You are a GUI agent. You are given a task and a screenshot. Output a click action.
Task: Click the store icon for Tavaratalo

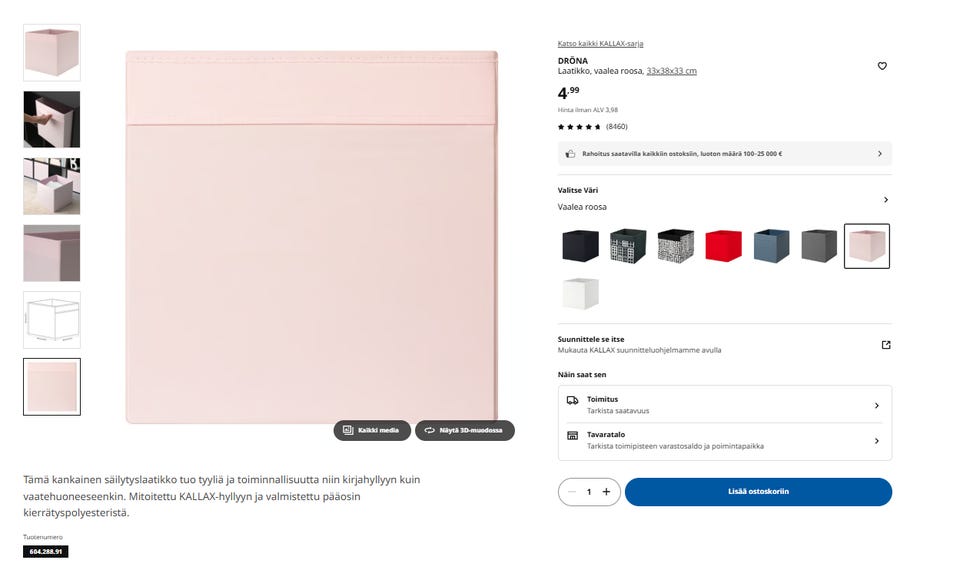click(572, 435)
